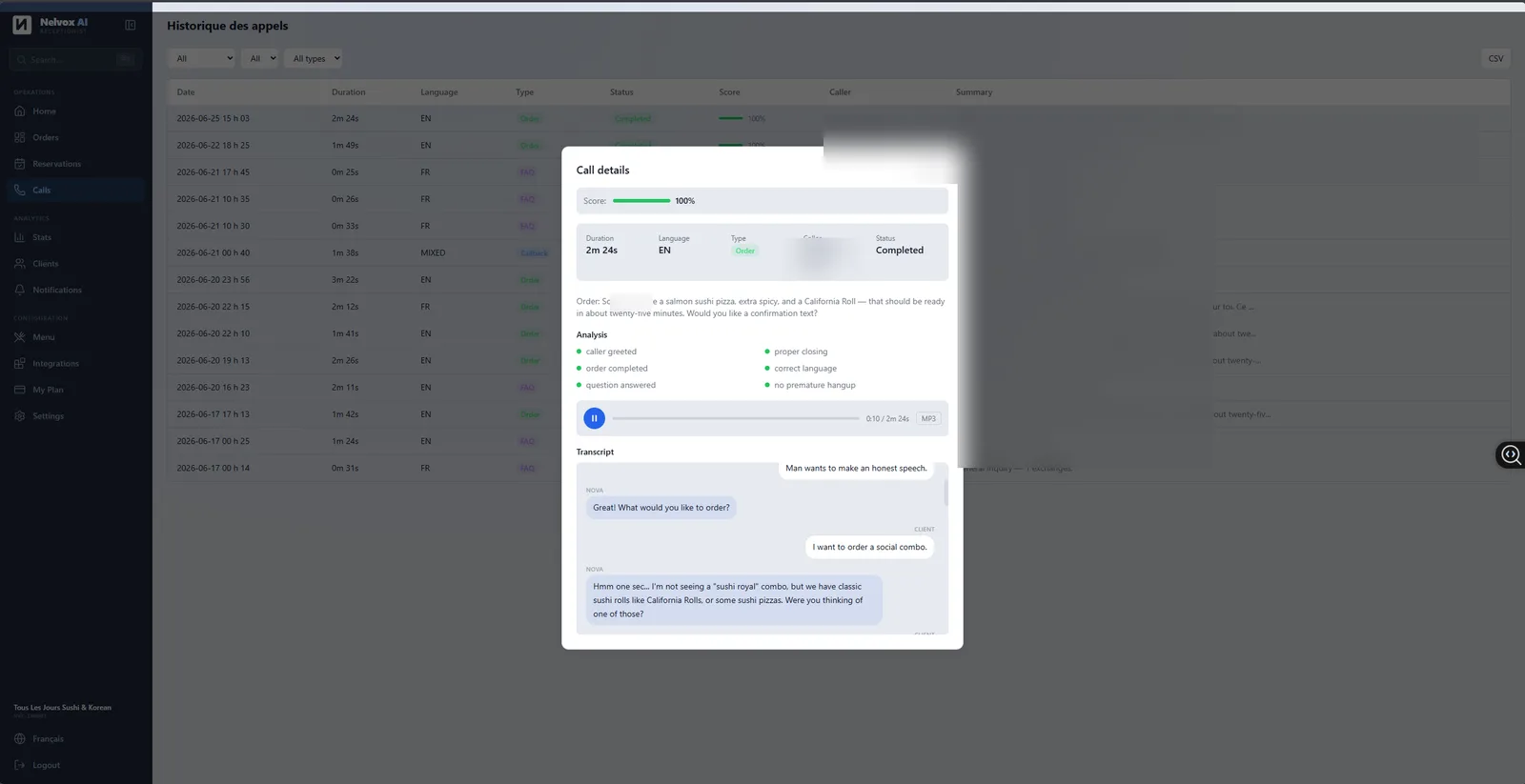This screenshot has width=1525, height=784.
Task: Click the 'Great! What would you like to order?' message
Action: tap(661, 508)
